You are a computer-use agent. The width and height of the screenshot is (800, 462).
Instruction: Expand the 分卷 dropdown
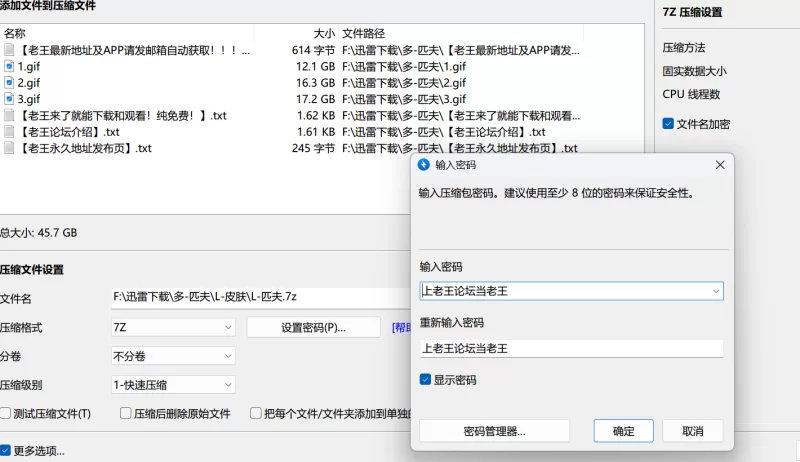click(172, 356)
